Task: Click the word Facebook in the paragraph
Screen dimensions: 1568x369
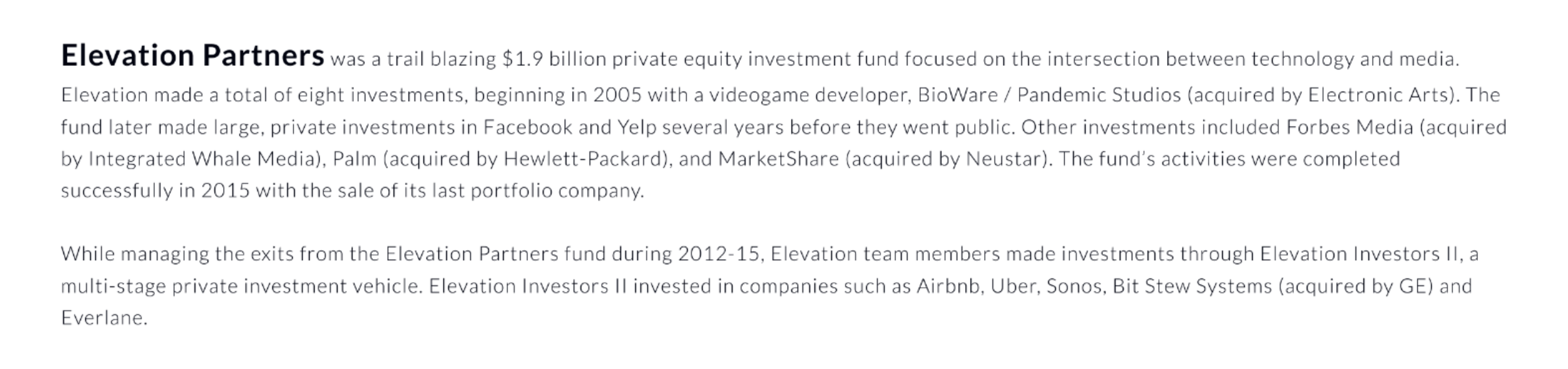Action: [527, 127]
